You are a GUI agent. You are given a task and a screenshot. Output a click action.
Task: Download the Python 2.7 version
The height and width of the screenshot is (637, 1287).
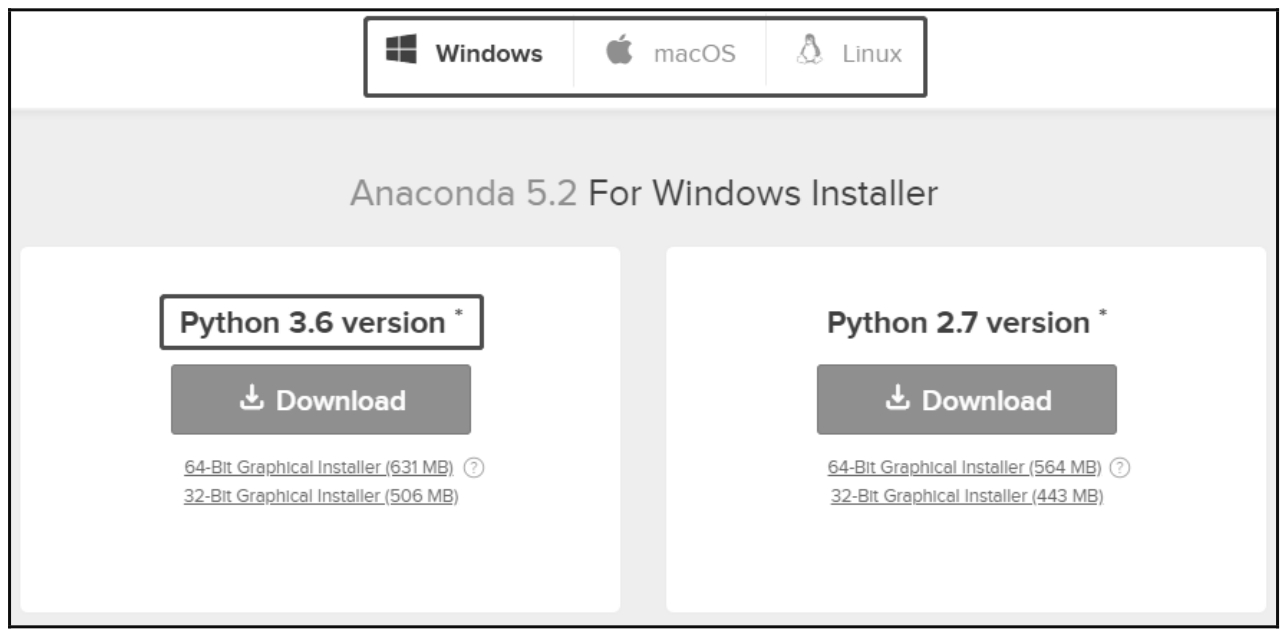pos(967,400)
